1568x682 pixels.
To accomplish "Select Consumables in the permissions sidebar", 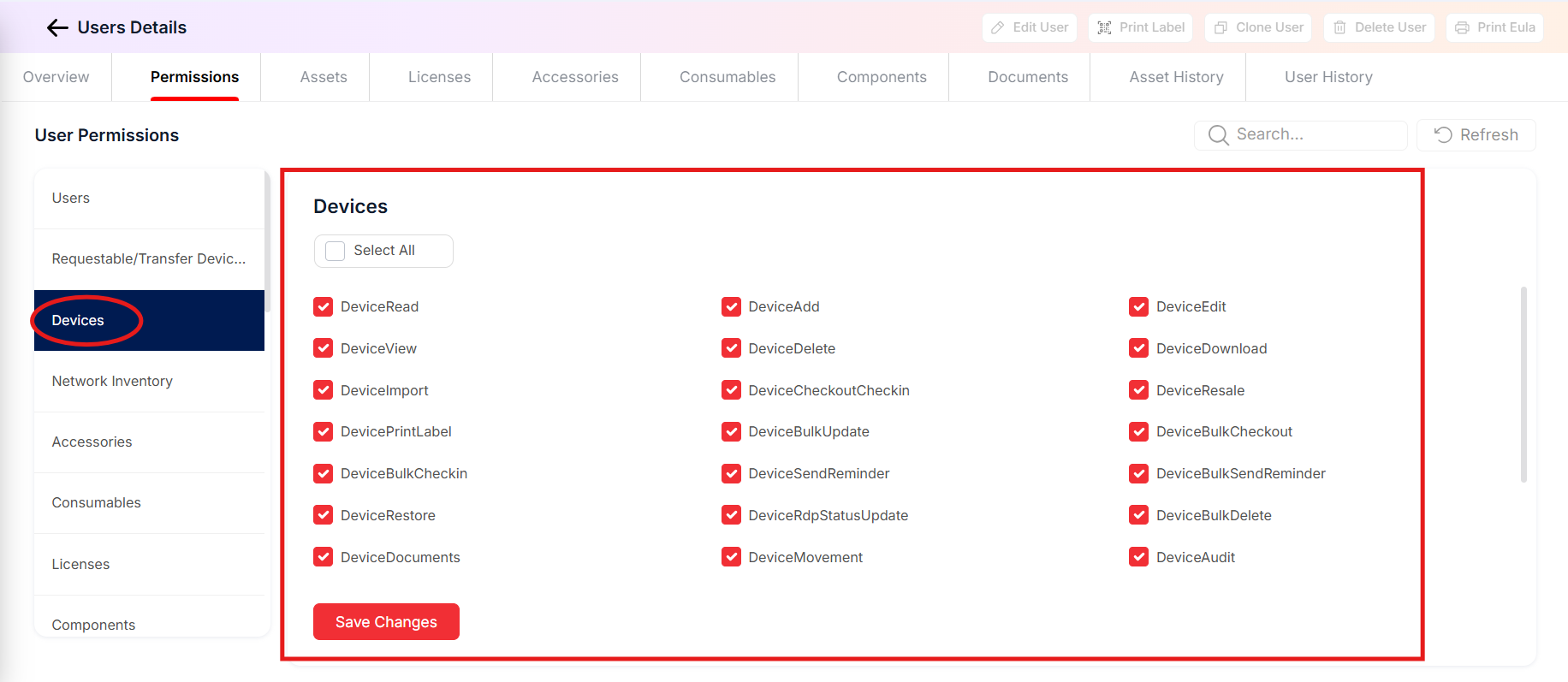I will (x=149, y=503).
